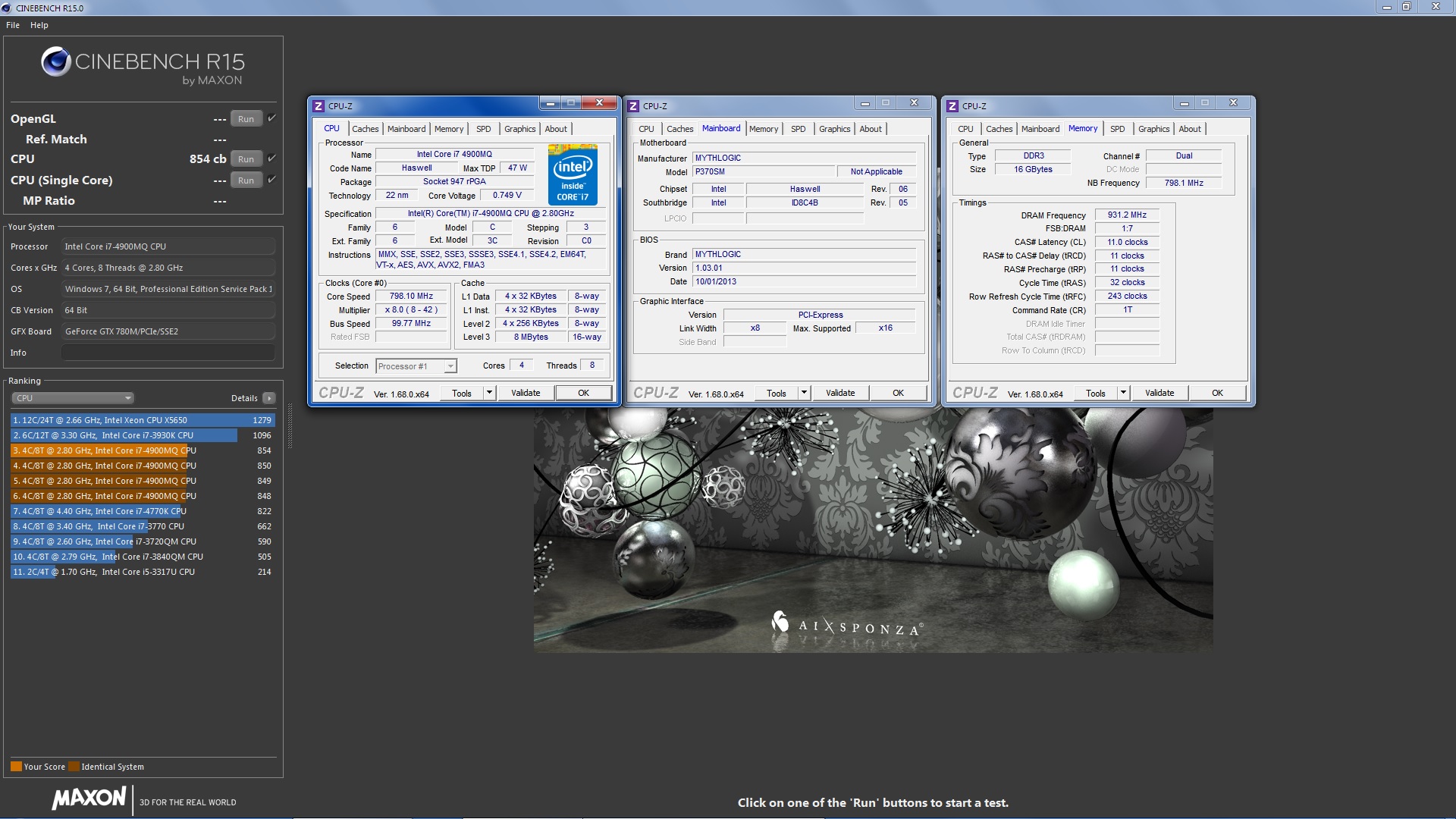Run the CPU Single Core benchmark
The width and height of the screenshot is (1456, 819).
(x=246, y=180)
